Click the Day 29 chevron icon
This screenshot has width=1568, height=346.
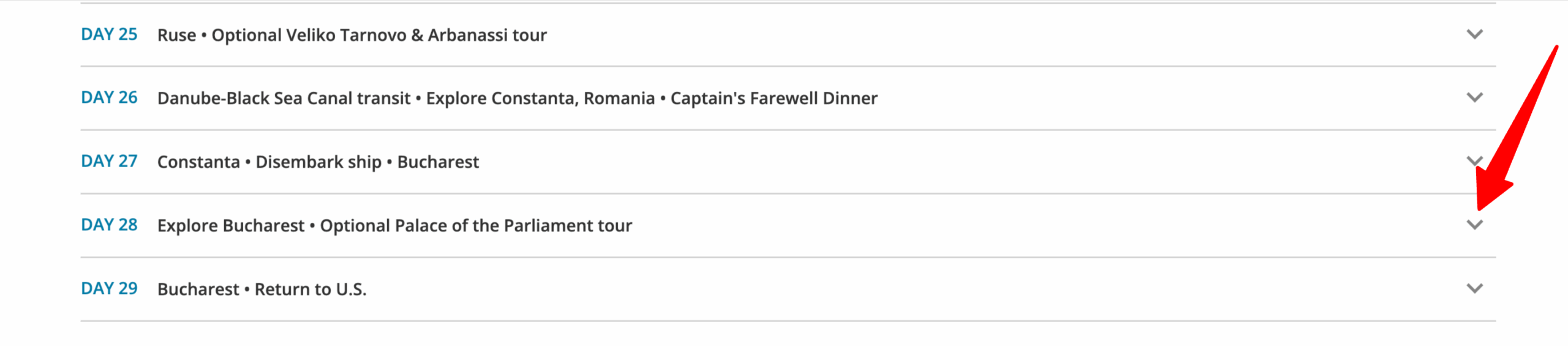coord(1474,288)
